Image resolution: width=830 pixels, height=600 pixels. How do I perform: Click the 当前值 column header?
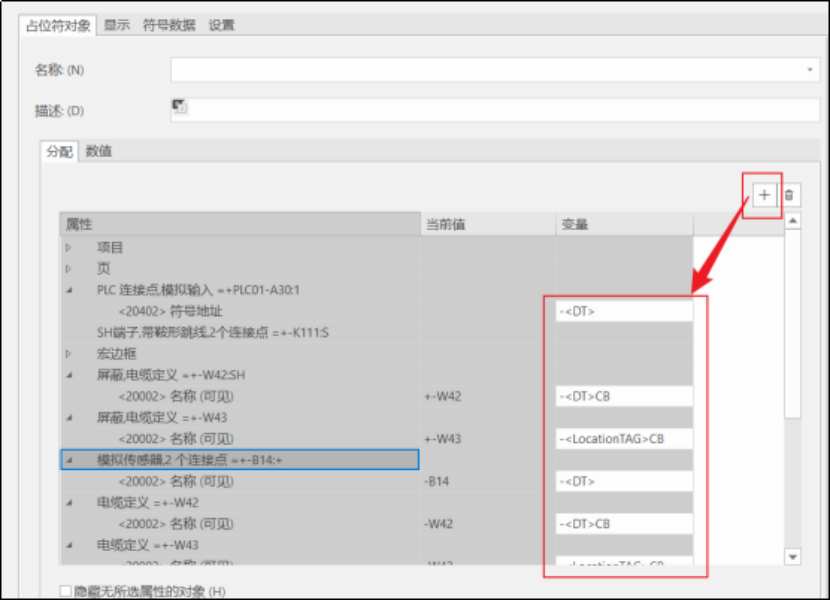[488, 224]
